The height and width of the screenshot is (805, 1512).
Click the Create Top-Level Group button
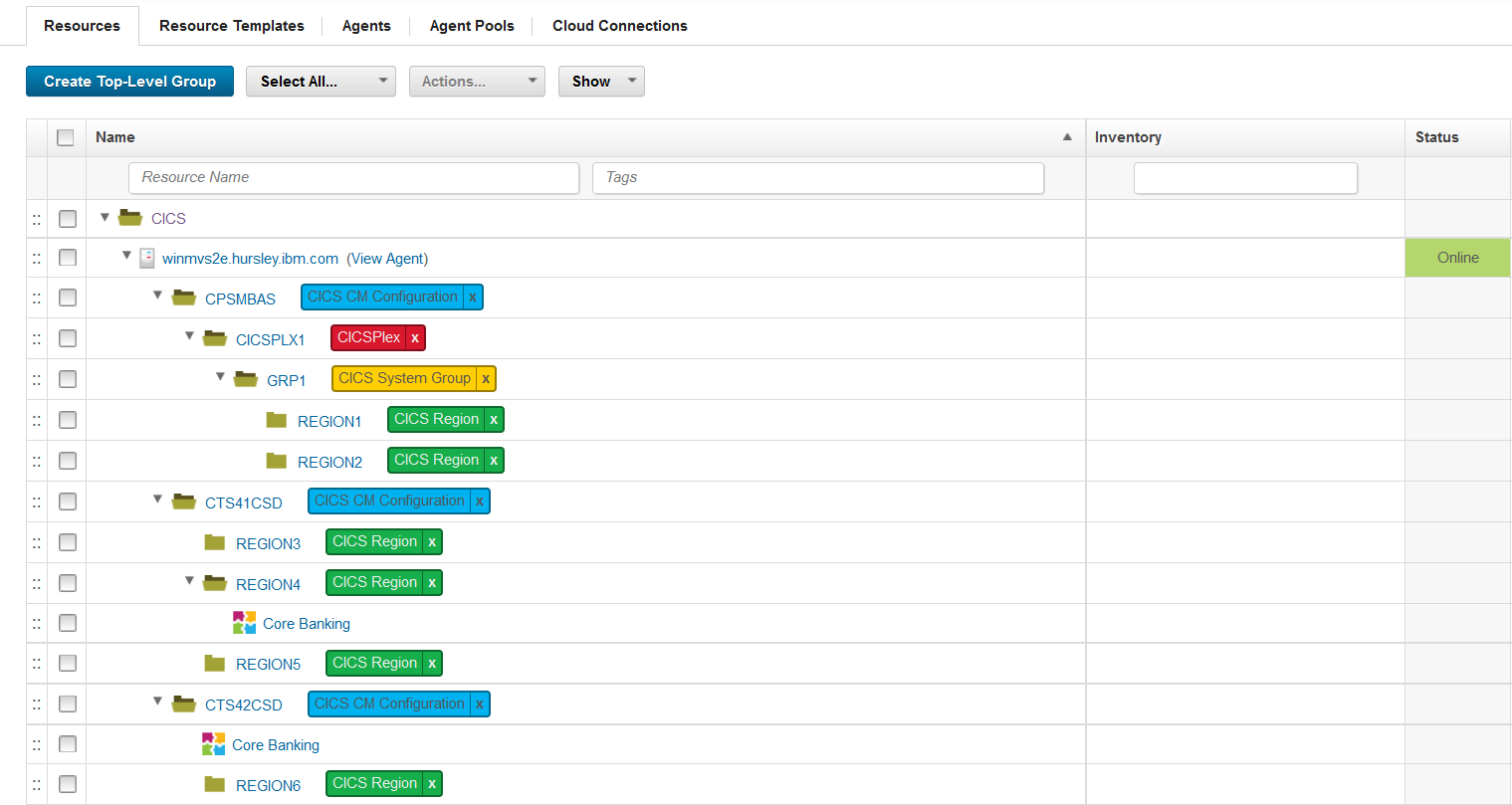[129, 82]
